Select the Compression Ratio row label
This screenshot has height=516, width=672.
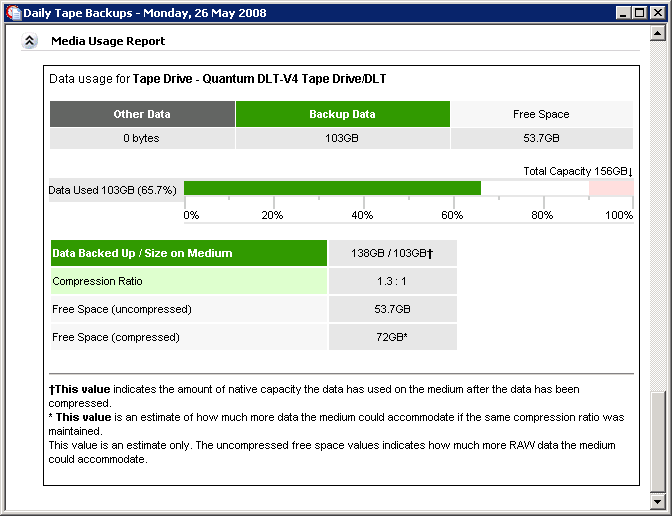[x=189, y=281]
